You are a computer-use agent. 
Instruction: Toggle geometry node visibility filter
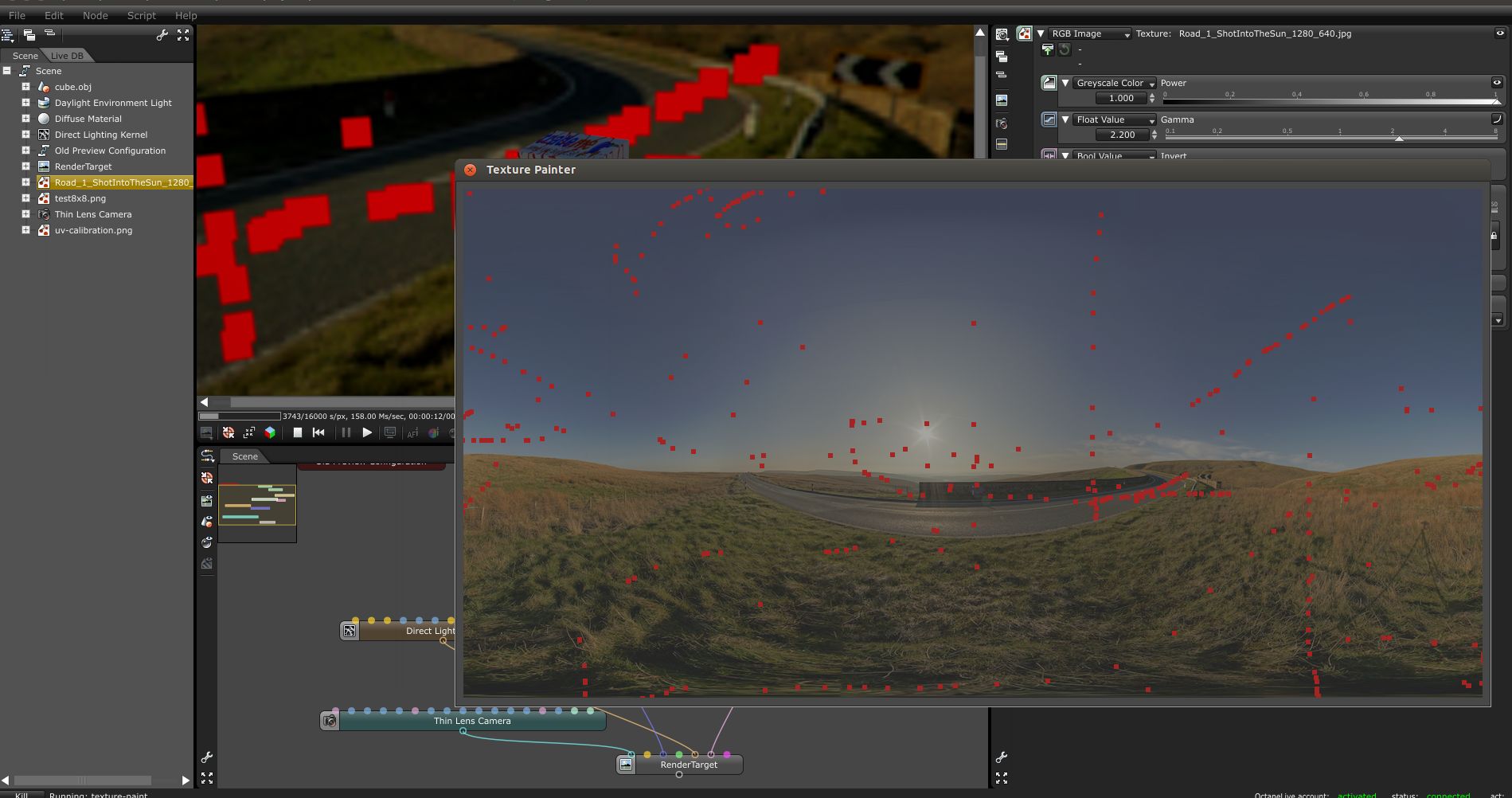pyautogui.click(x=207, y=522)
